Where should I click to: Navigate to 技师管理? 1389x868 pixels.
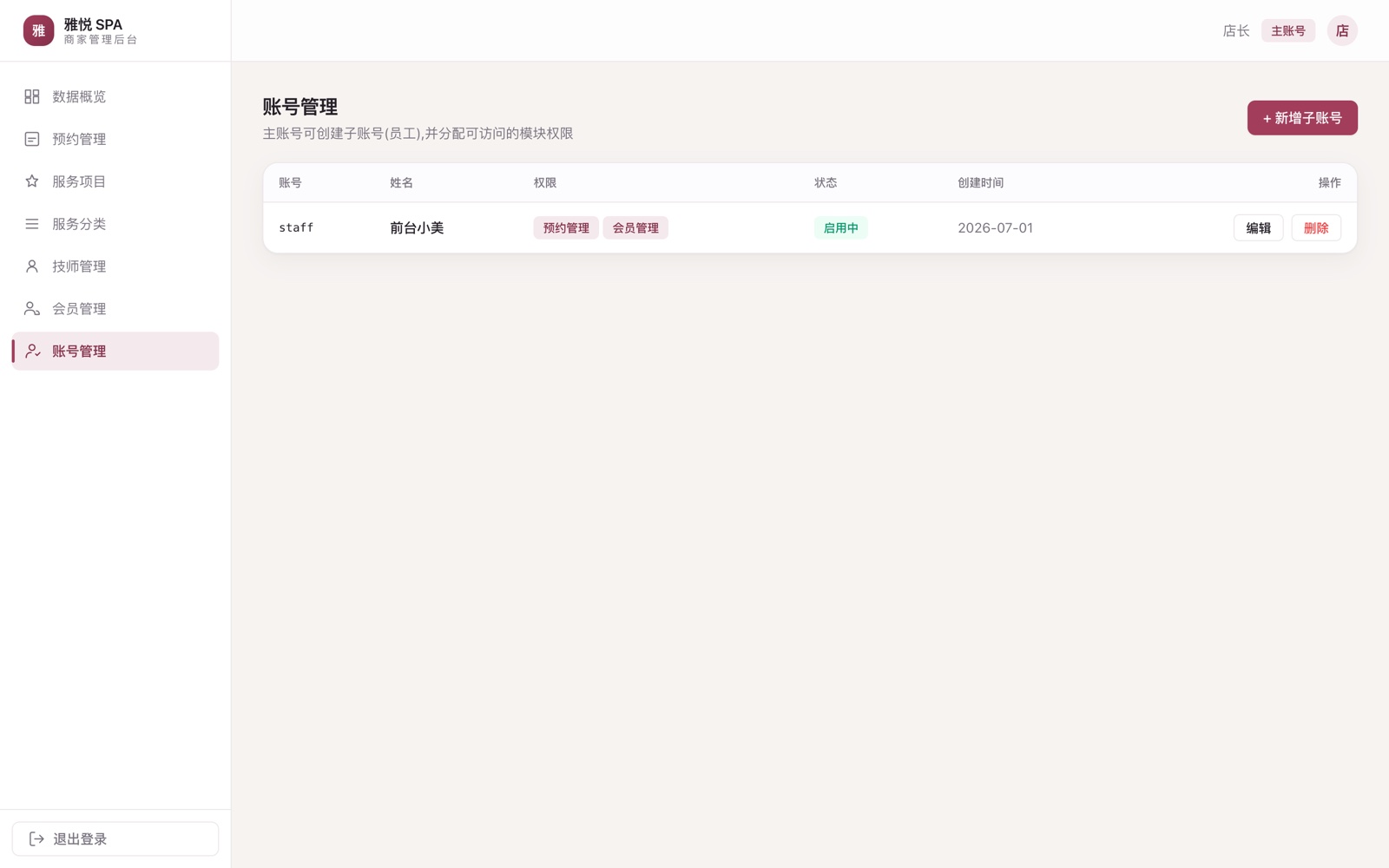115,266
